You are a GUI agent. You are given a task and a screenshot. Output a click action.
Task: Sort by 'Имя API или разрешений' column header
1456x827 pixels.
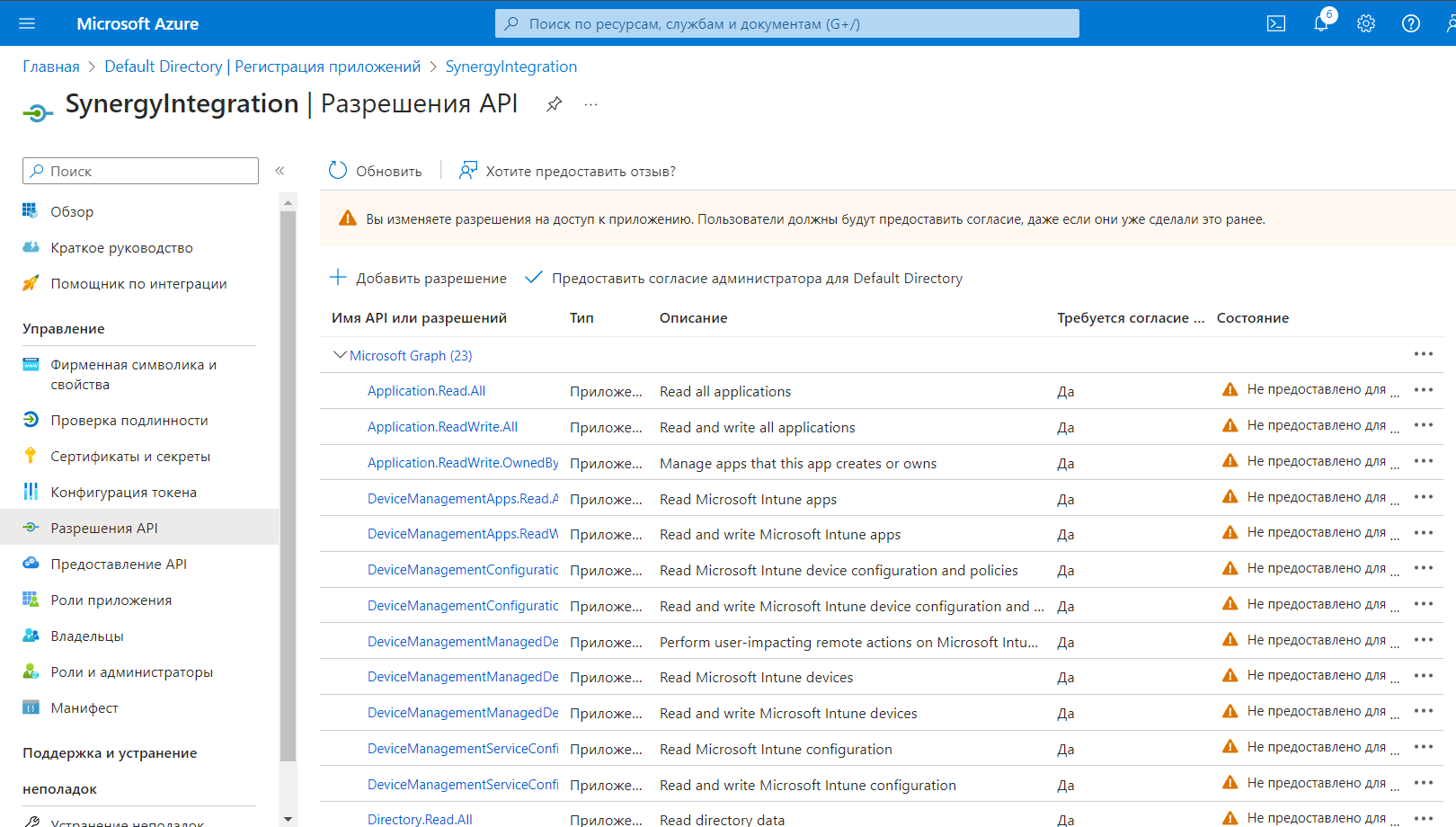pos(419,317)
